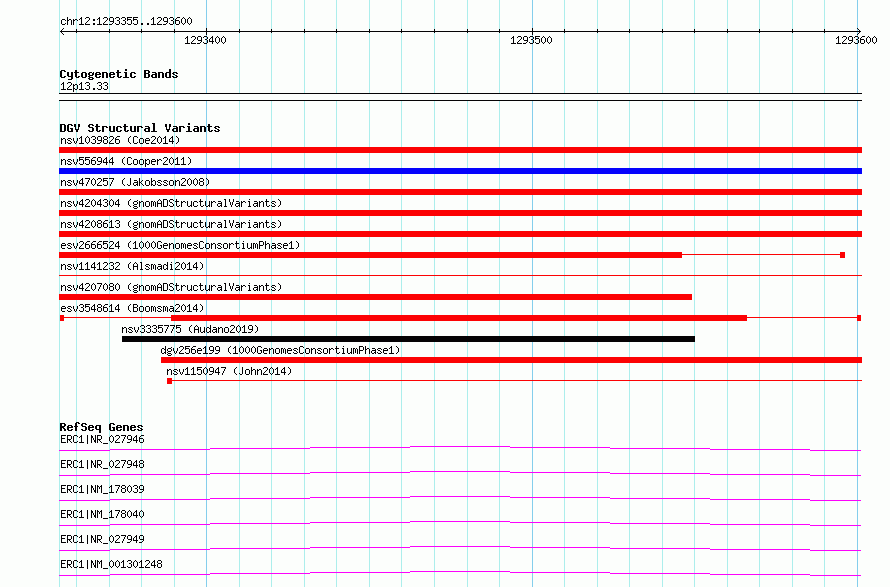Image resolution: width=890 pixels, height=587 pixels.
Task: Click the nsv1039826 (Coe2014) label
Action: (120, 140)
